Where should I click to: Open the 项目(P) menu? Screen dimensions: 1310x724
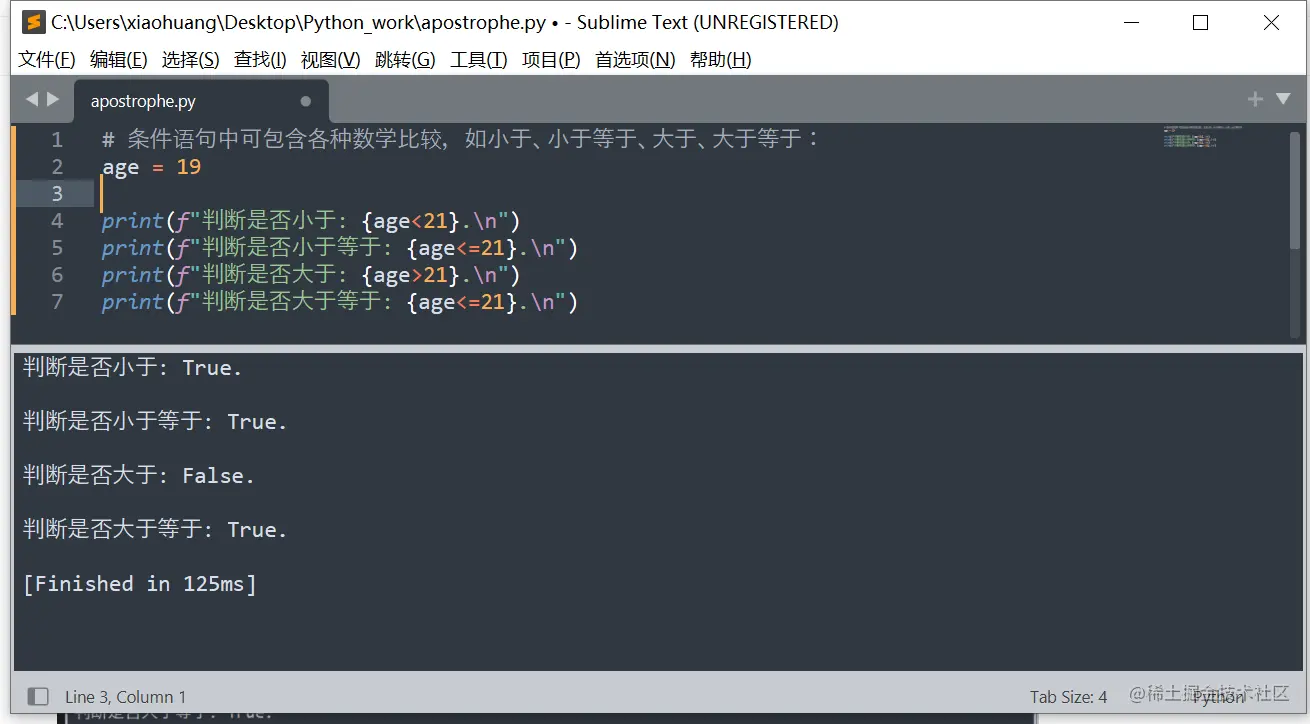pyautogui.click(x=551, y=60)
